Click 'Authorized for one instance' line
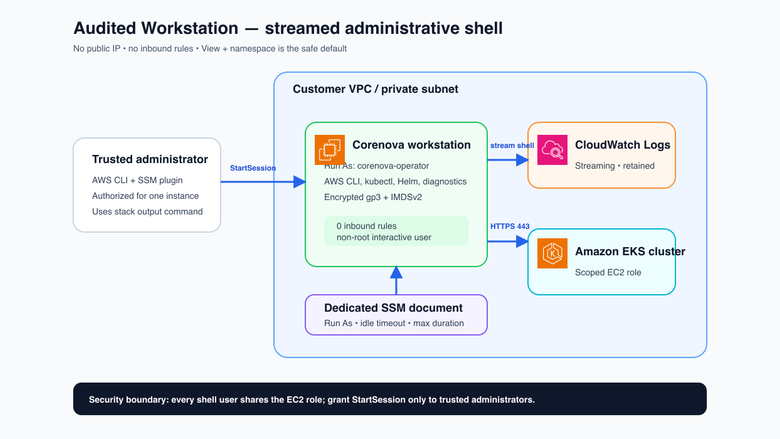Viewport: 780px width, 439px height. 145,196
